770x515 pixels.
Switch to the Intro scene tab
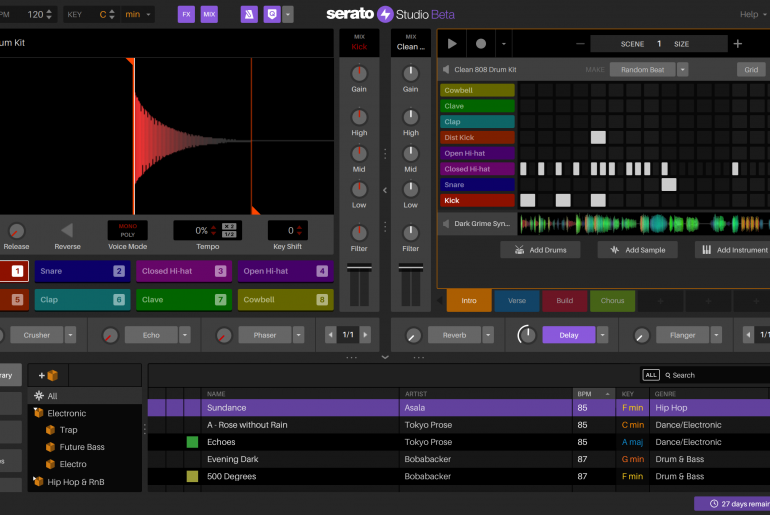coord(468,300)
